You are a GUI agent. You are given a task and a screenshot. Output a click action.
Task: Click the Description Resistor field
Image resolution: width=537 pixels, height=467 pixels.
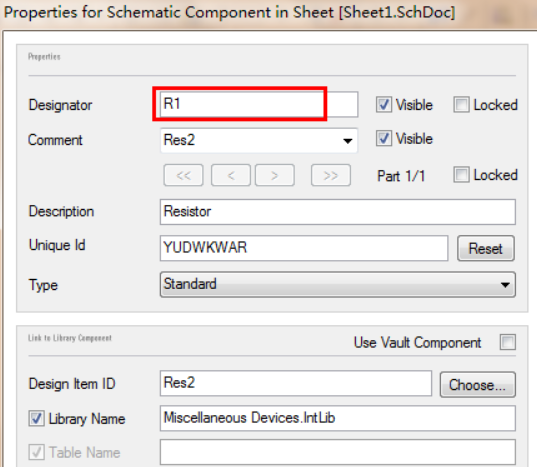click(337, 212)
